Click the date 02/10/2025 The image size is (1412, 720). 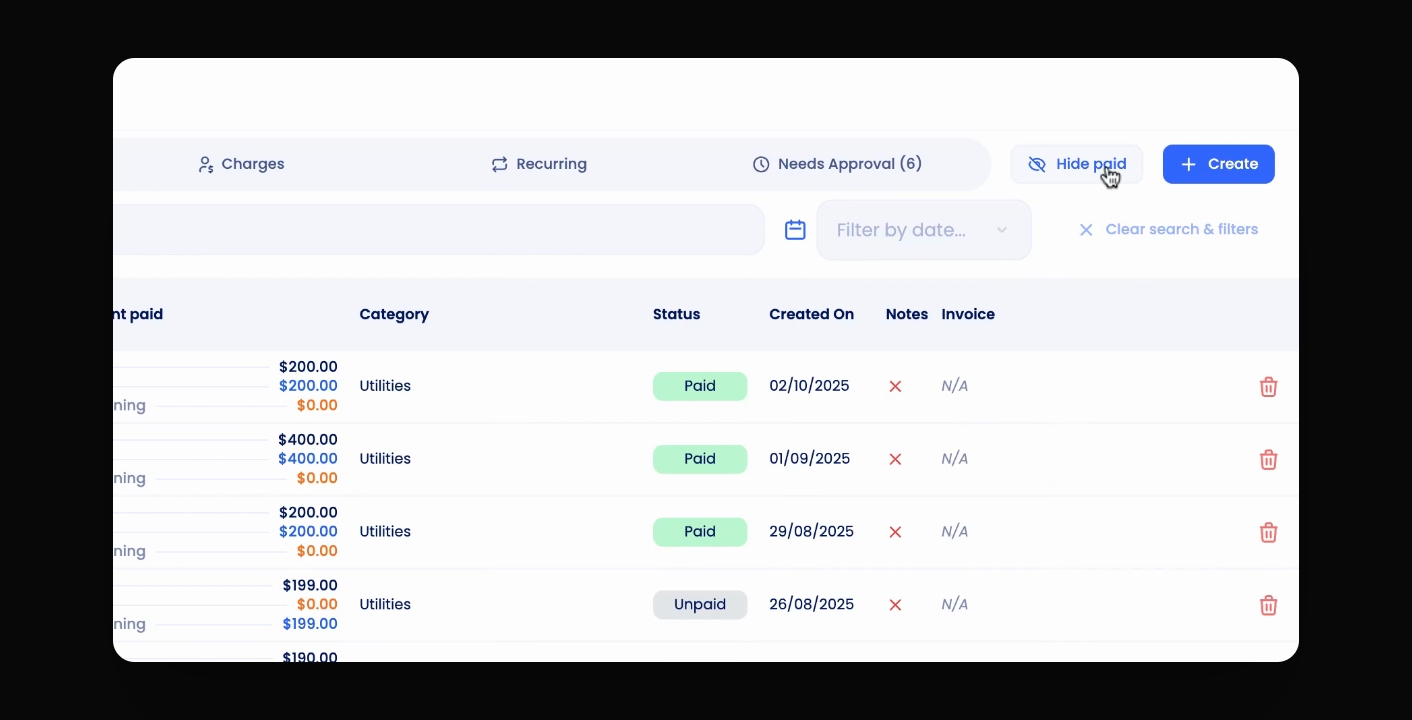(809, 386)
